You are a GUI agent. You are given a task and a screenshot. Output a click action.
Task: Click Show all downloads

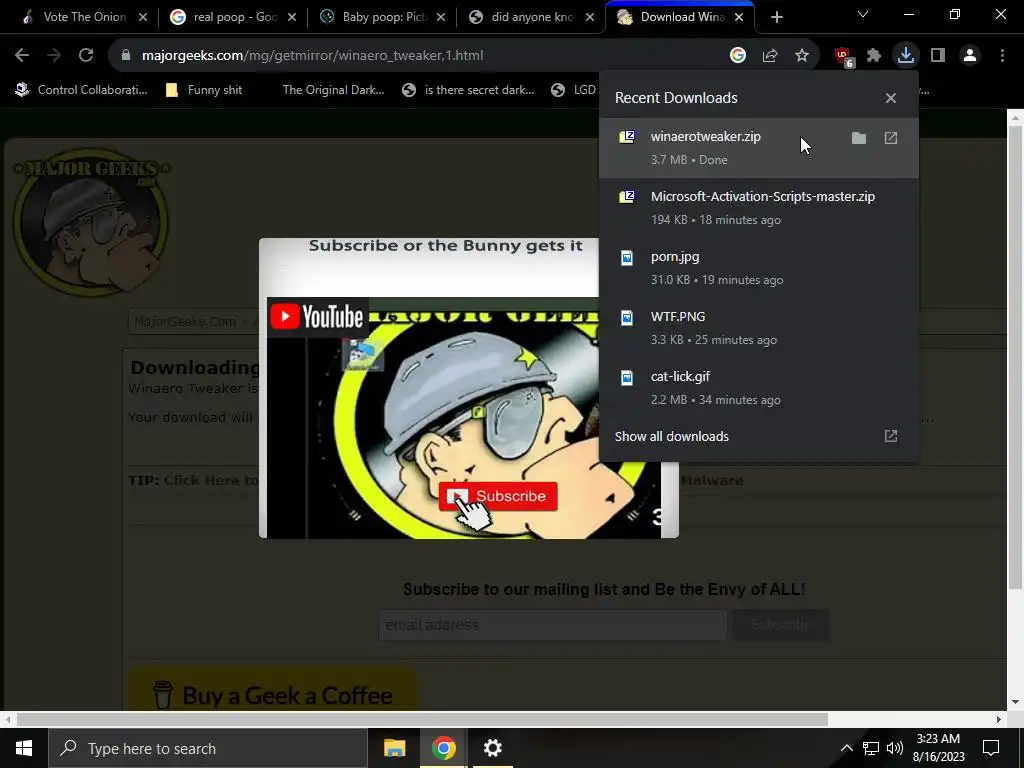point(758,436)
